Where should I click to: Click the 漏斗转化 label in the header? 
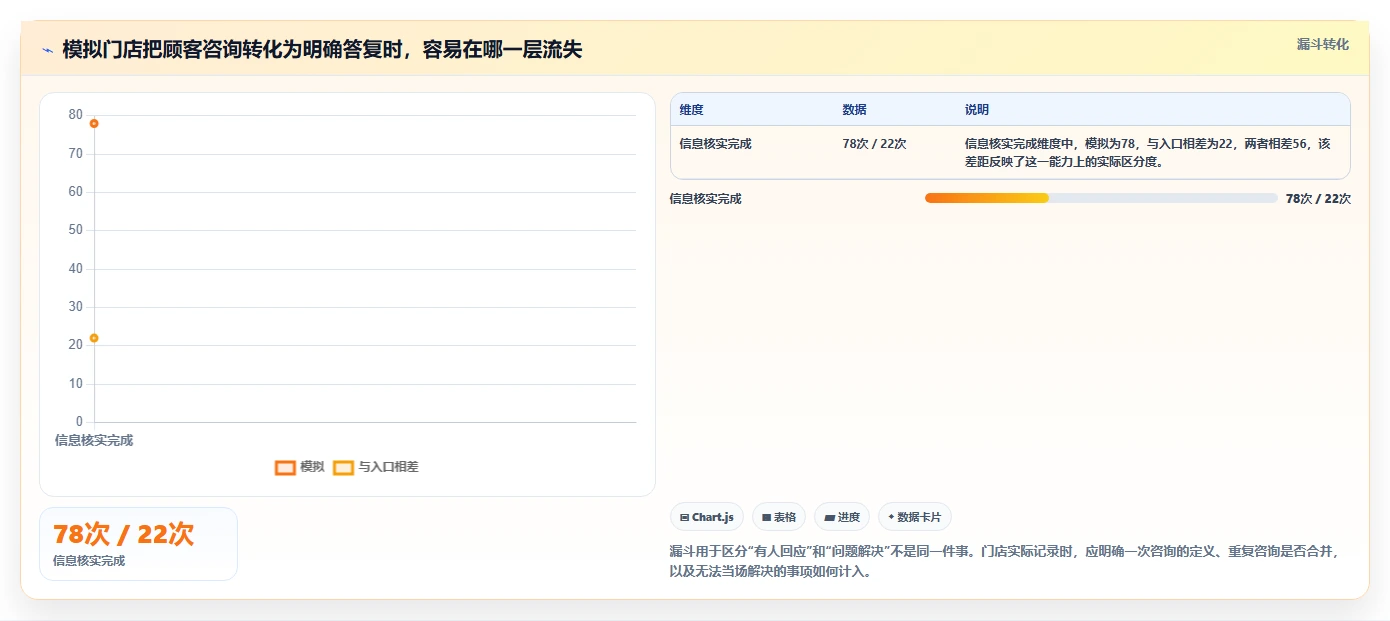(1322, 45)
